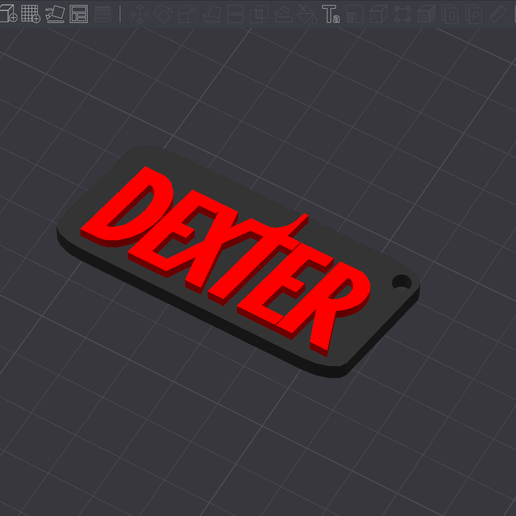The width and height of the screenshot is (516, 516).
Task: Select the Cut tool split-rectangle icon
Action: pos(235,14)
